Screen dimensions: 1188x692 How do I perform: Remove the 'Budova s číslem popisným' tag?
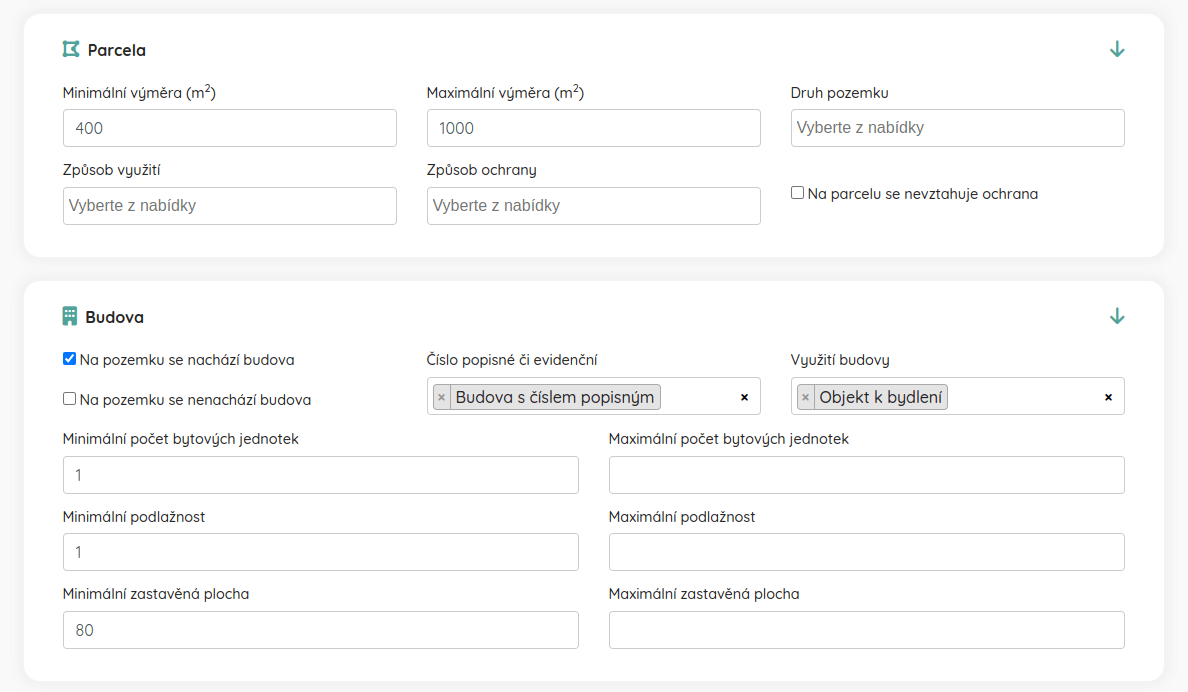coord(441,397)
